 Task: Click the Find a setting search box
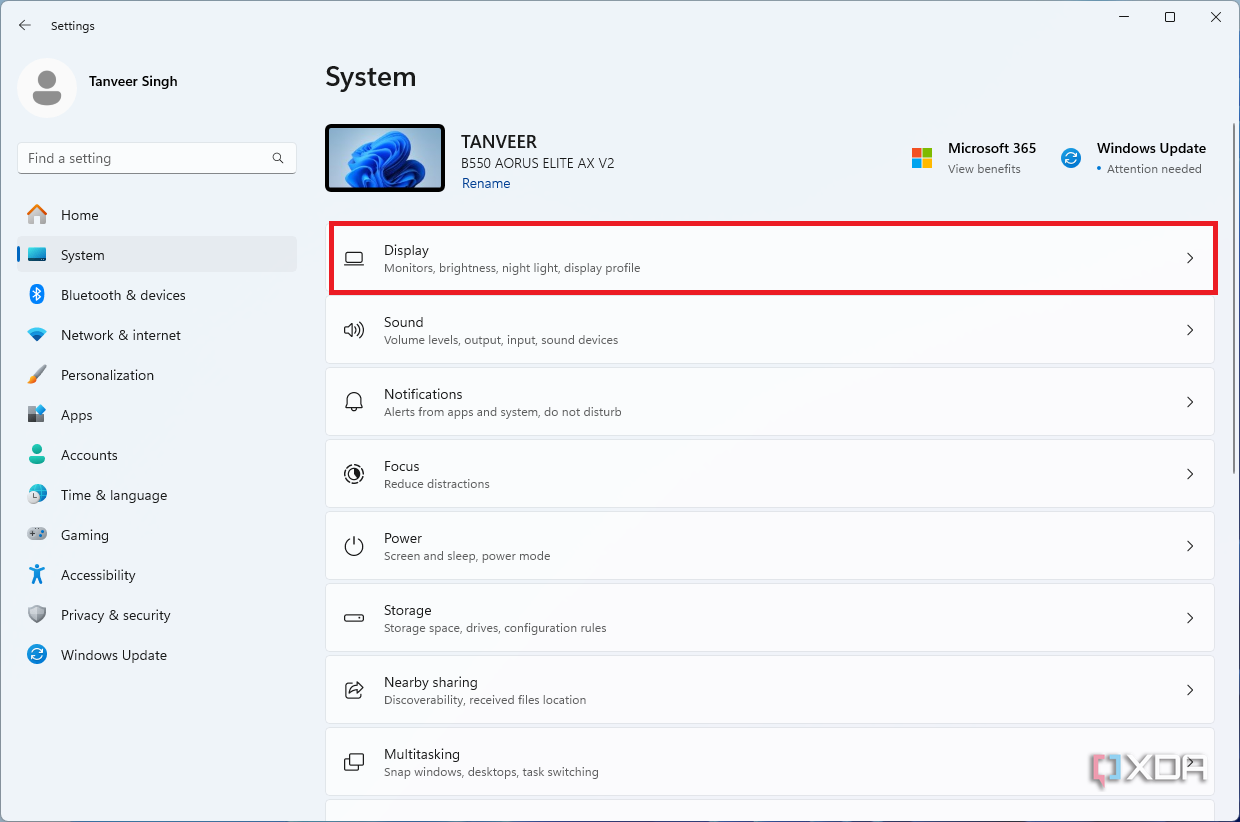(156, 158)
